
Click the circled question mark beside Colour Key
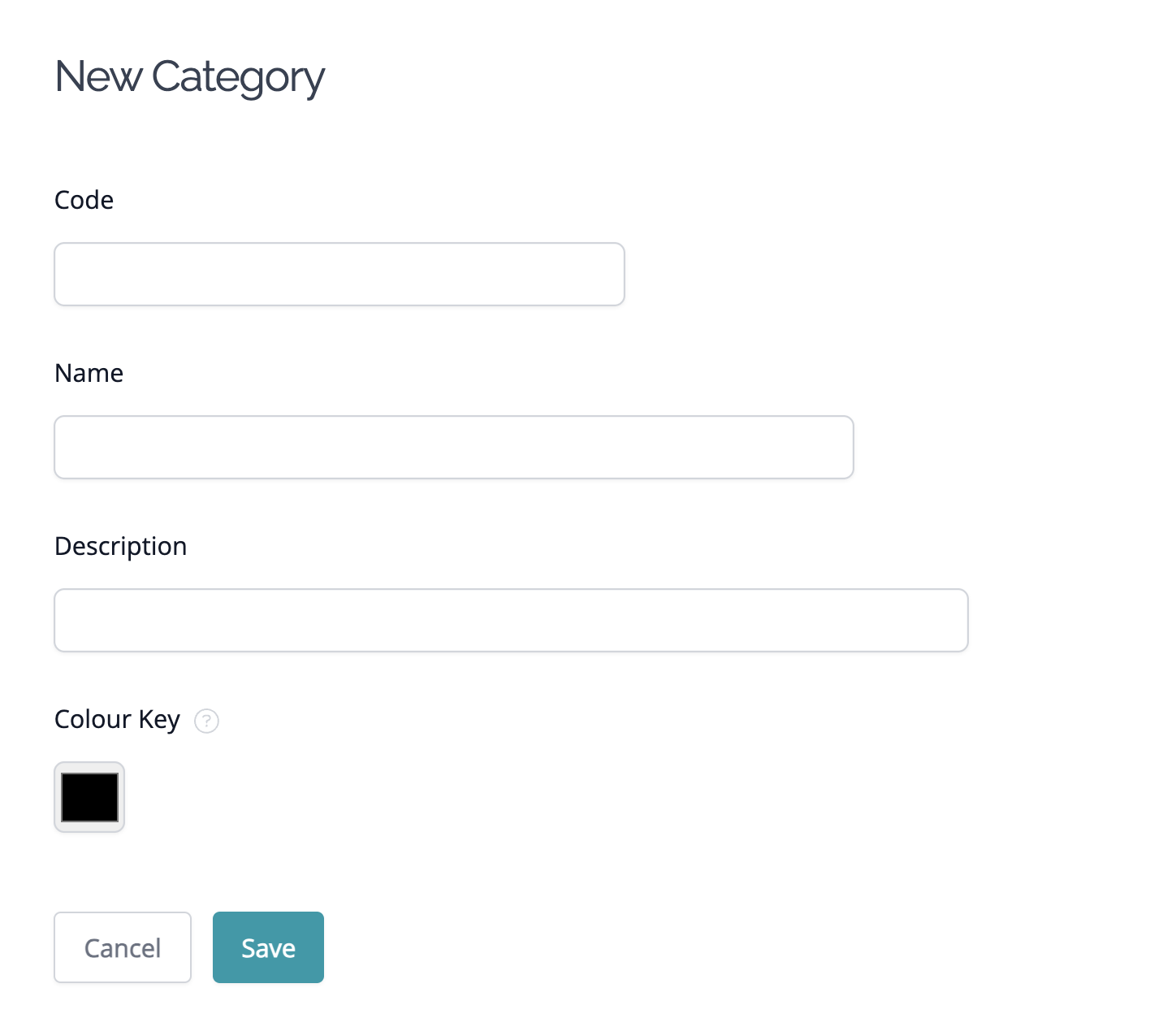pyautogui.click(x=206, y=721)
